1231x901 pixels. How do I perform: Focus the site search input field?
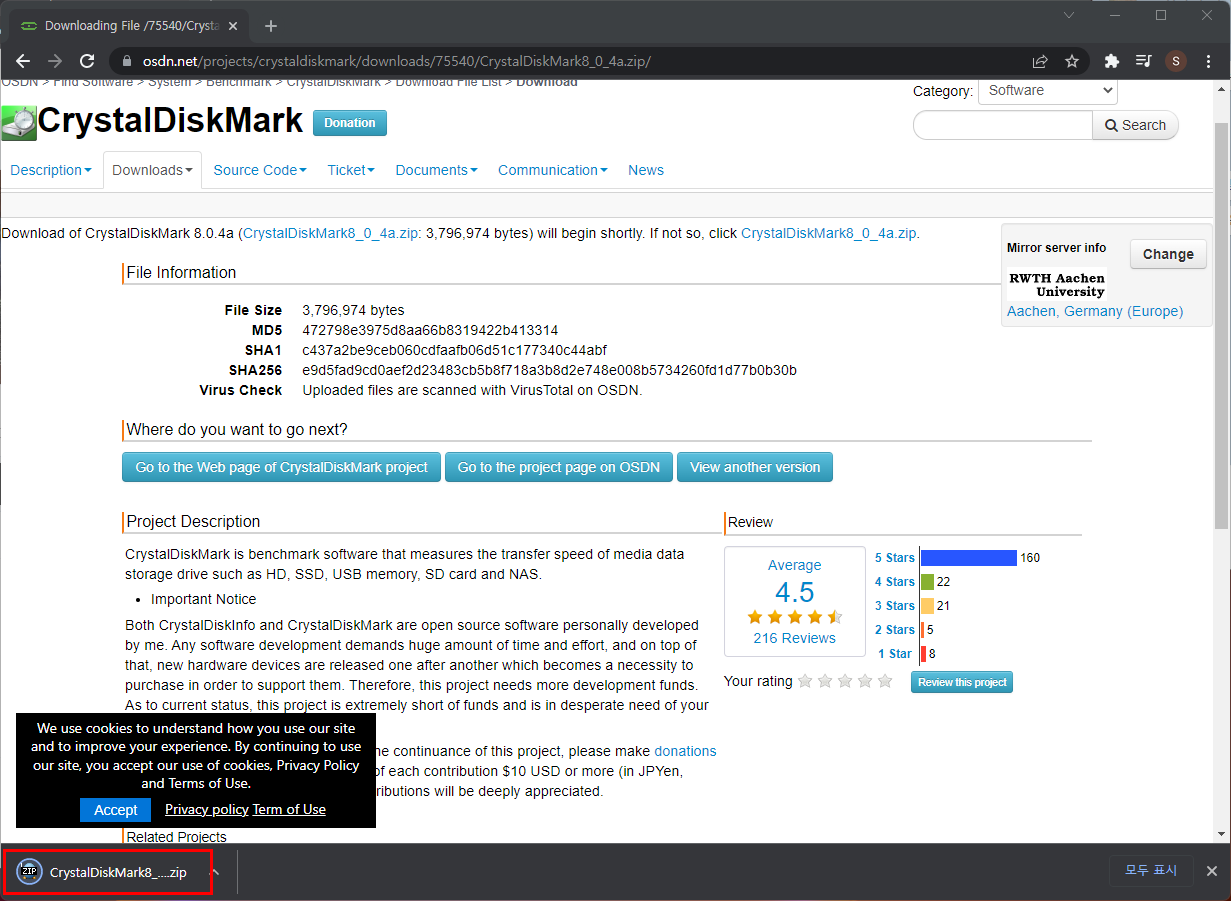pos(1003,125)
